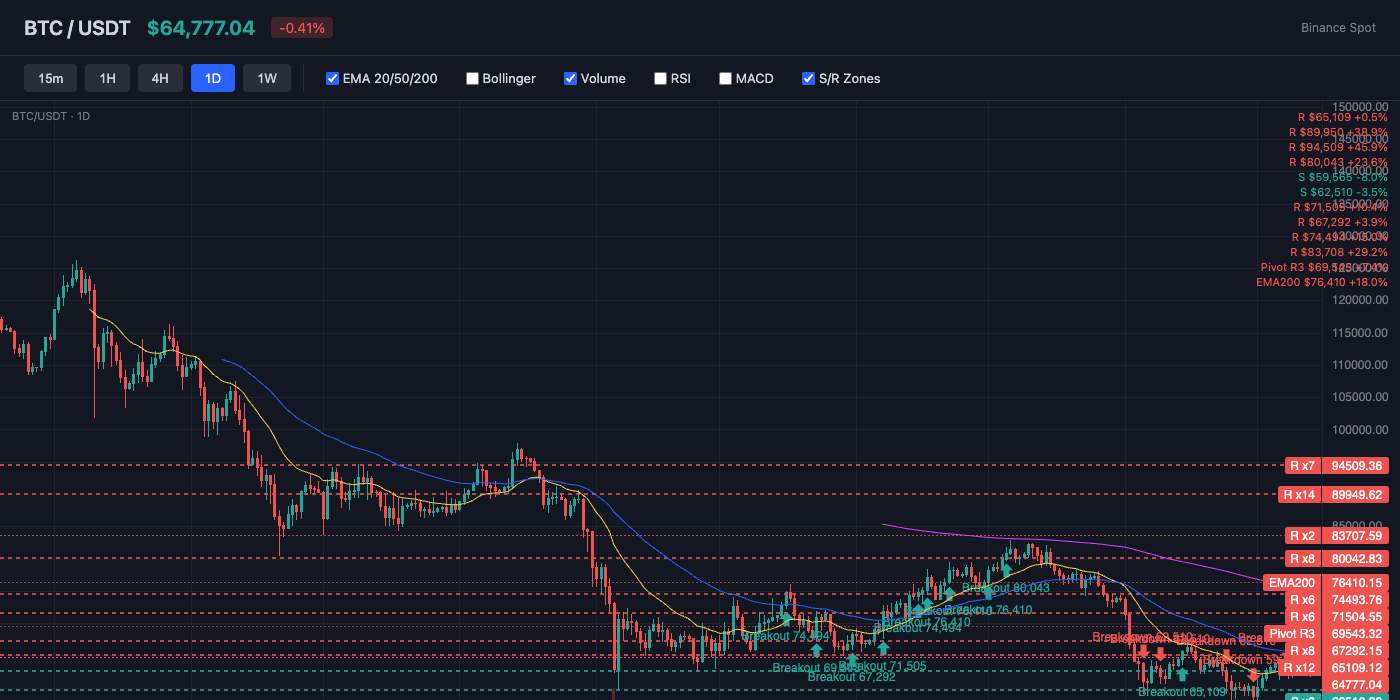Click the R $94,509 +45.9% list entry
The height and width of the screenshot is (700, 1400).
coord(1338,147)
